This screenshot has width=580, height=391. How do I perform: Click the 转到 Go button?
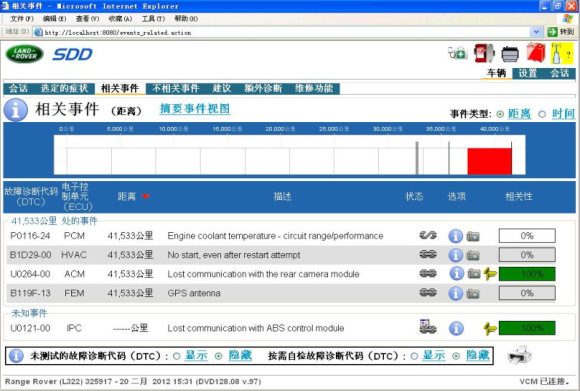point(561,32)
